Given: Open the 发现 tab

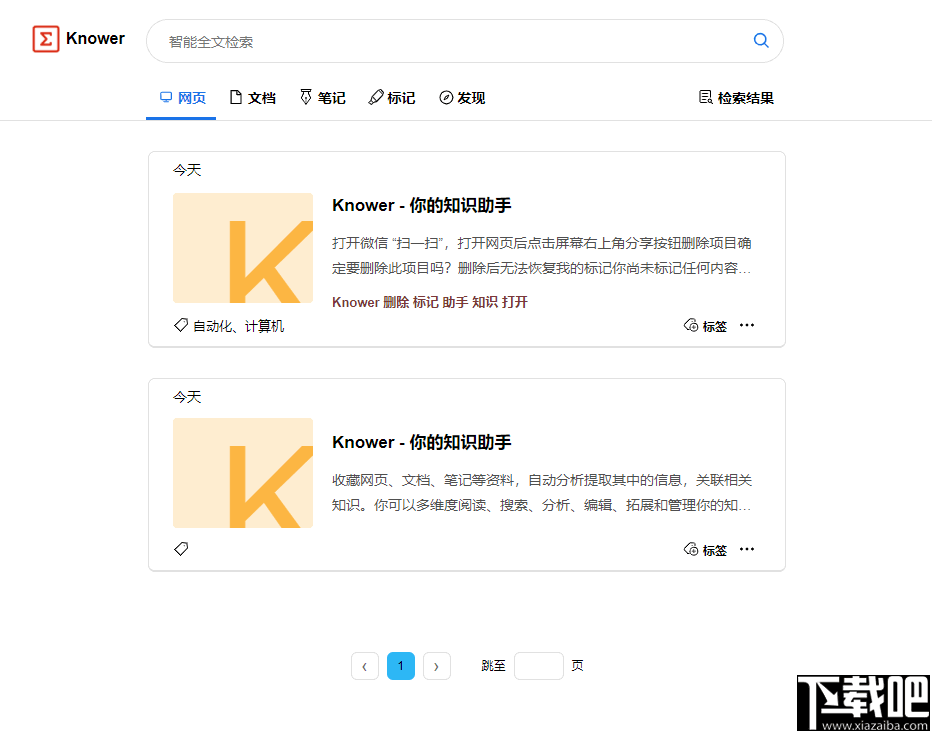Looking at the screenshot, I should tap(462, 97).
